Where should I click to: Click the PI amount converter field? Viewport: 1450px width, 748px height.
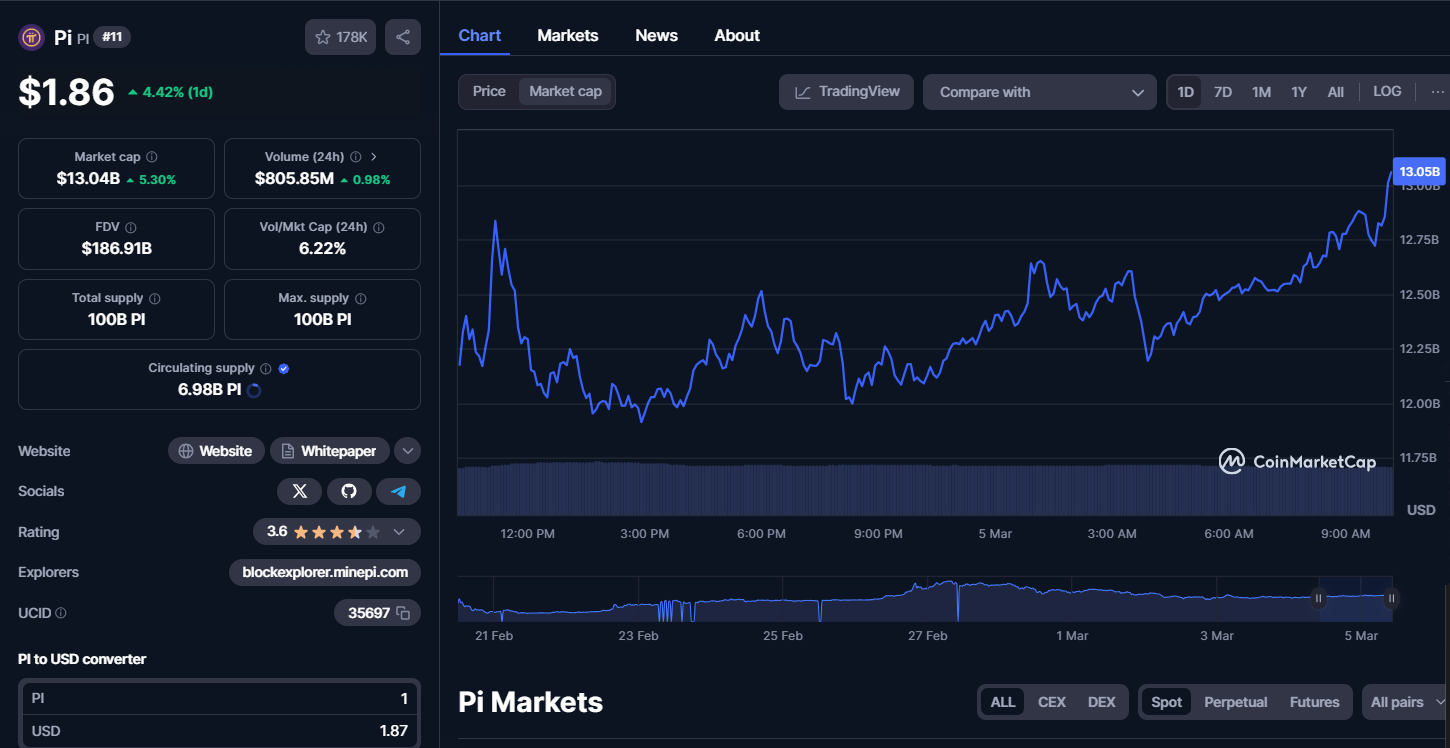coord(220,698)
